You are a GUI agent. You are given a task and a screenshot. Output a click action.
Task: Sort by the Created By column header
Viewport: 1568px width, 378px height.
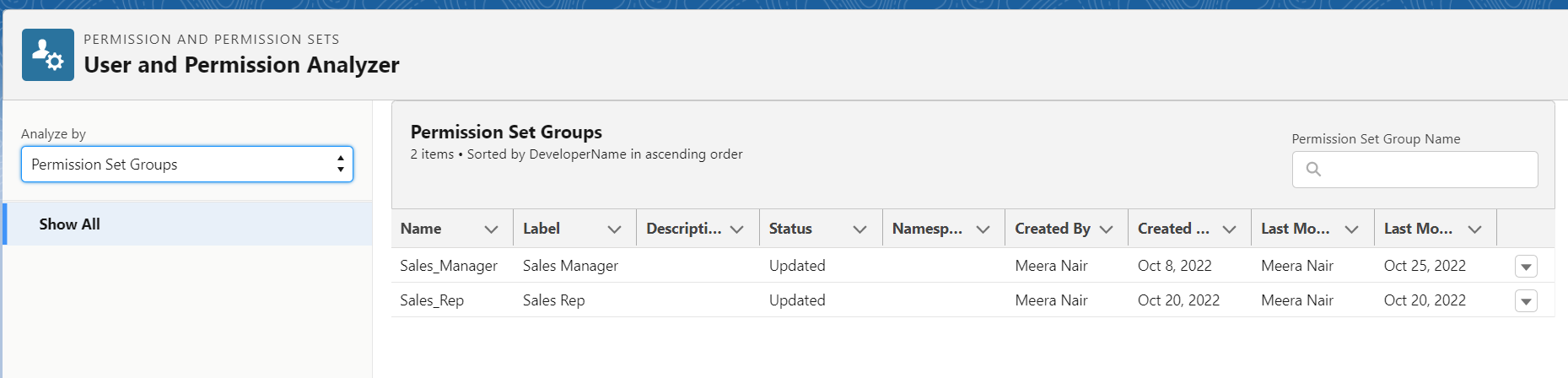1053,229
